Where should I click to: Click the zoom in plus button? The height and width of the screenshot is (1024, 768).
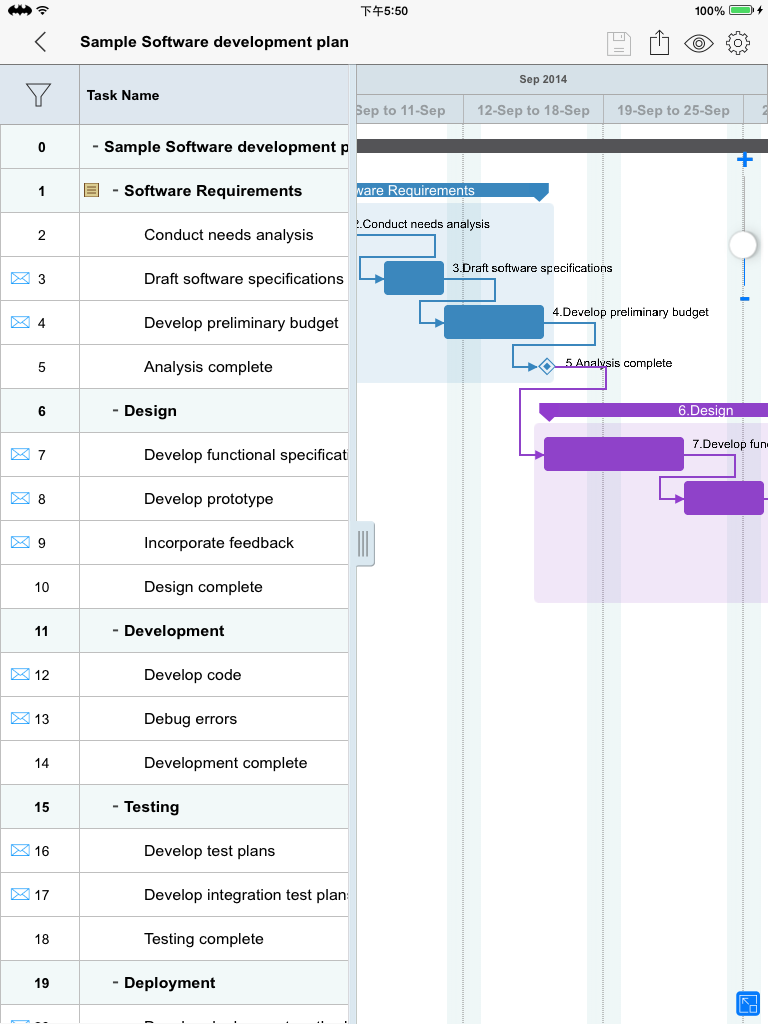tap(744, 159)
